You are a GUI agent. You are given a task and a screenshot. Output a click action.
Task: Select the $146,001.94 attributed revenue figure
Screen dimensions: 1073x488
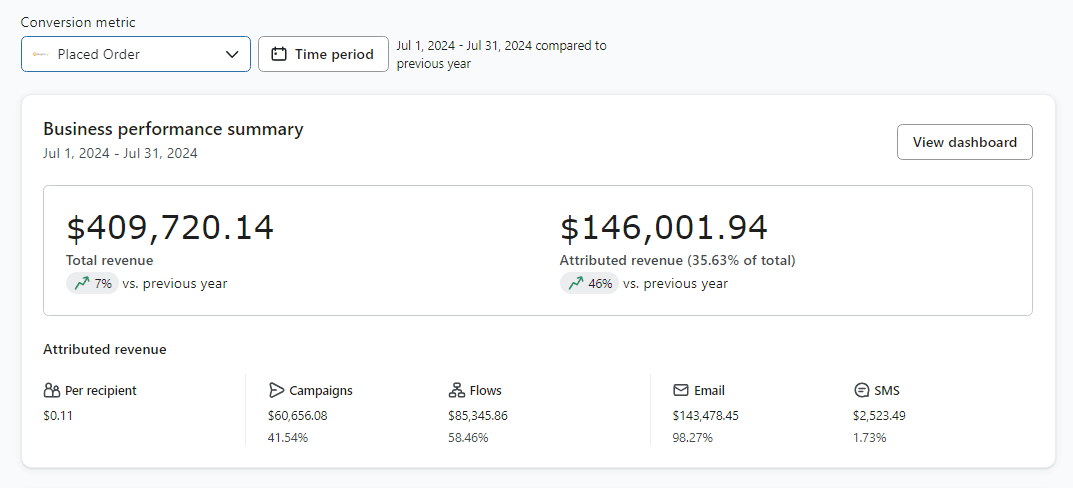[664, 228]
